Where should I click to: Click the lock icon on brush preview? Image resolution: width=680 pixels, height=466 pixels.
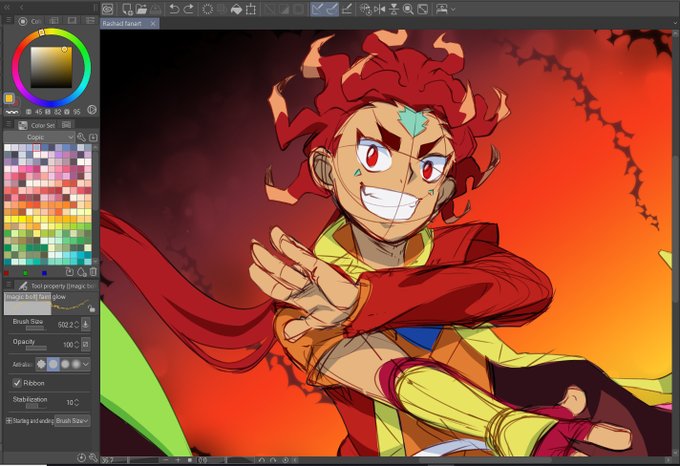[x=91, y=309]
